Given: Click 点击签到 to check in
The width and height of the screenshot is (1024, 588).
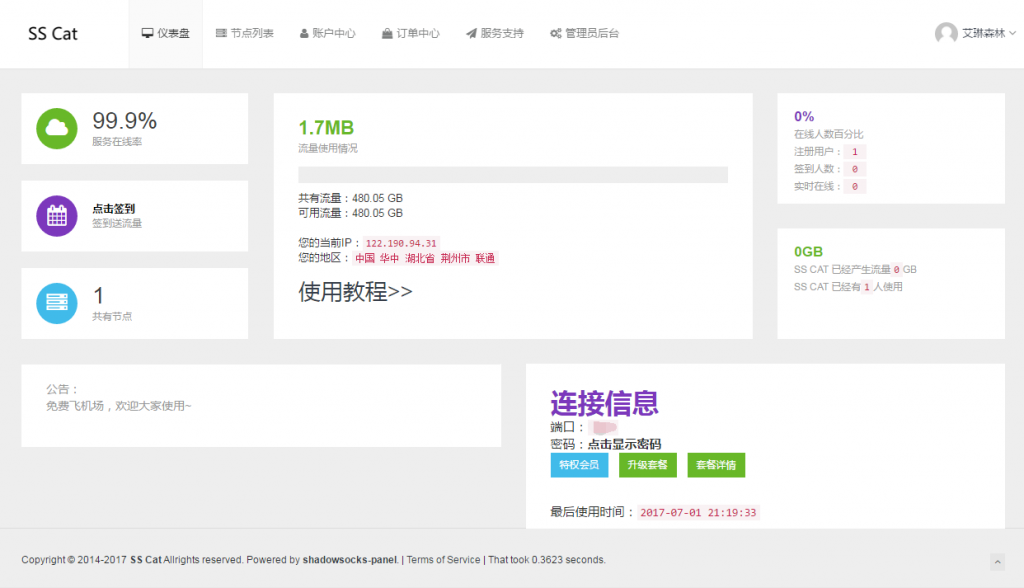Looking at the screenshot, I should [x=114, y=208].
